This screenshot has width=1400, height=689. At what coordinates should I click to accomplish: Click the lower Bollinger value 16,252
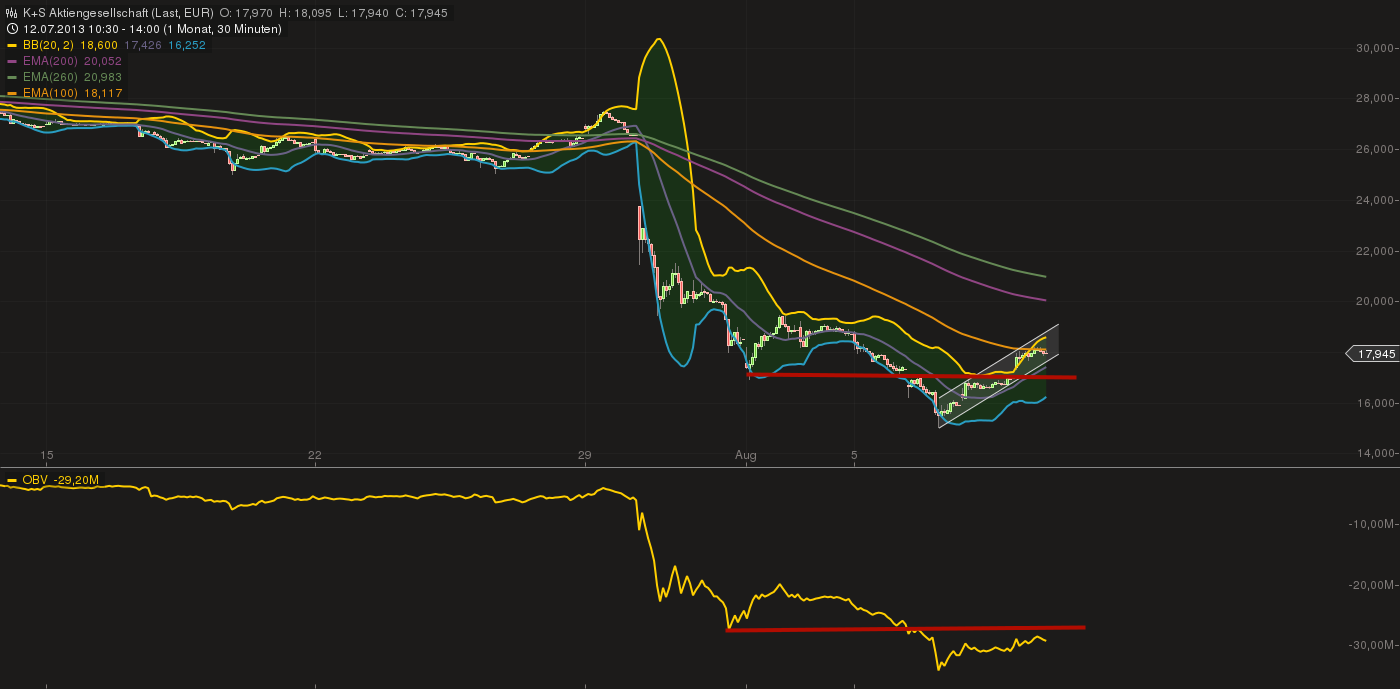tap(187, 45)
